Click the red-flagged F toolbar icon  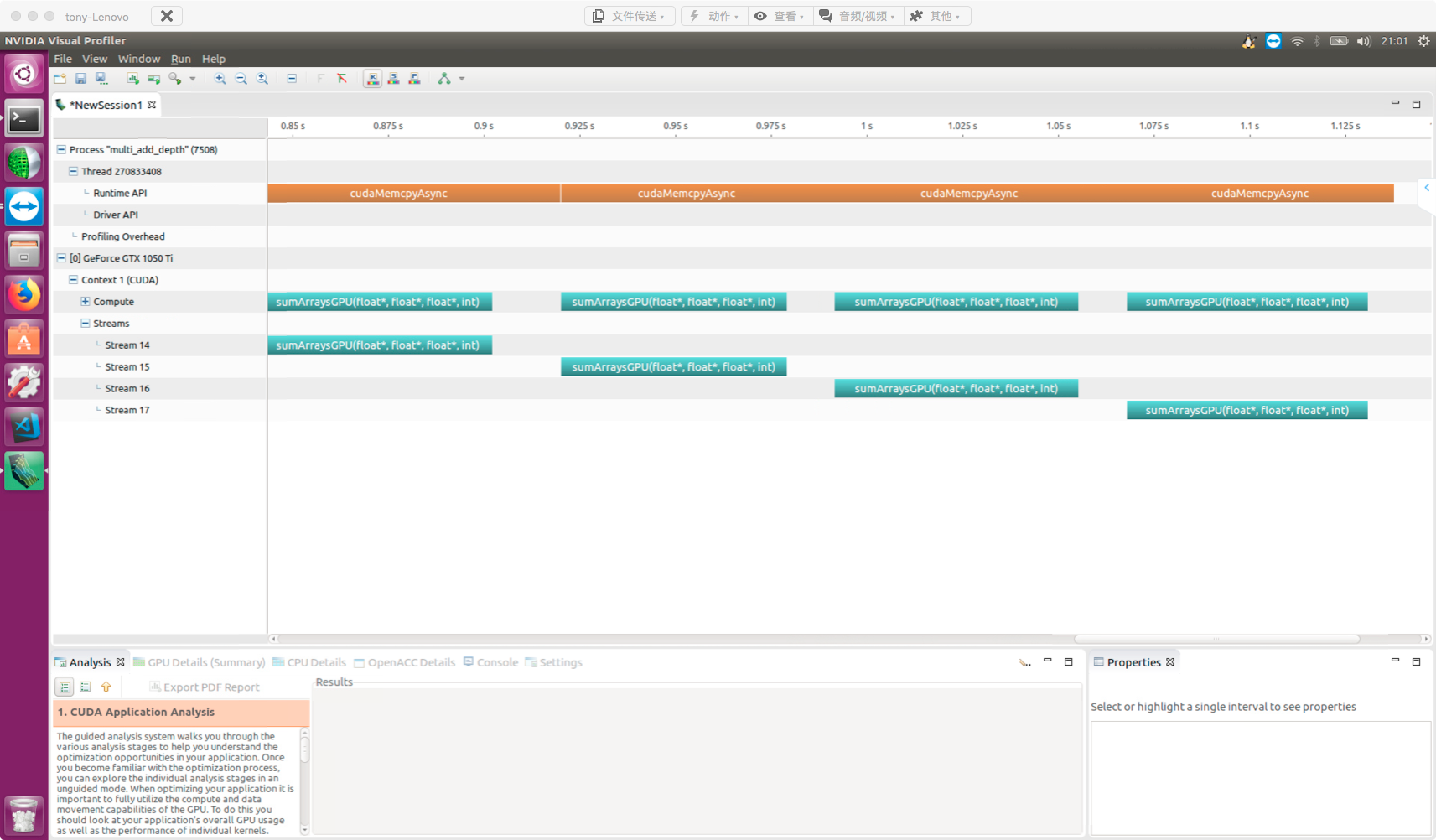[x=342, y=79]
